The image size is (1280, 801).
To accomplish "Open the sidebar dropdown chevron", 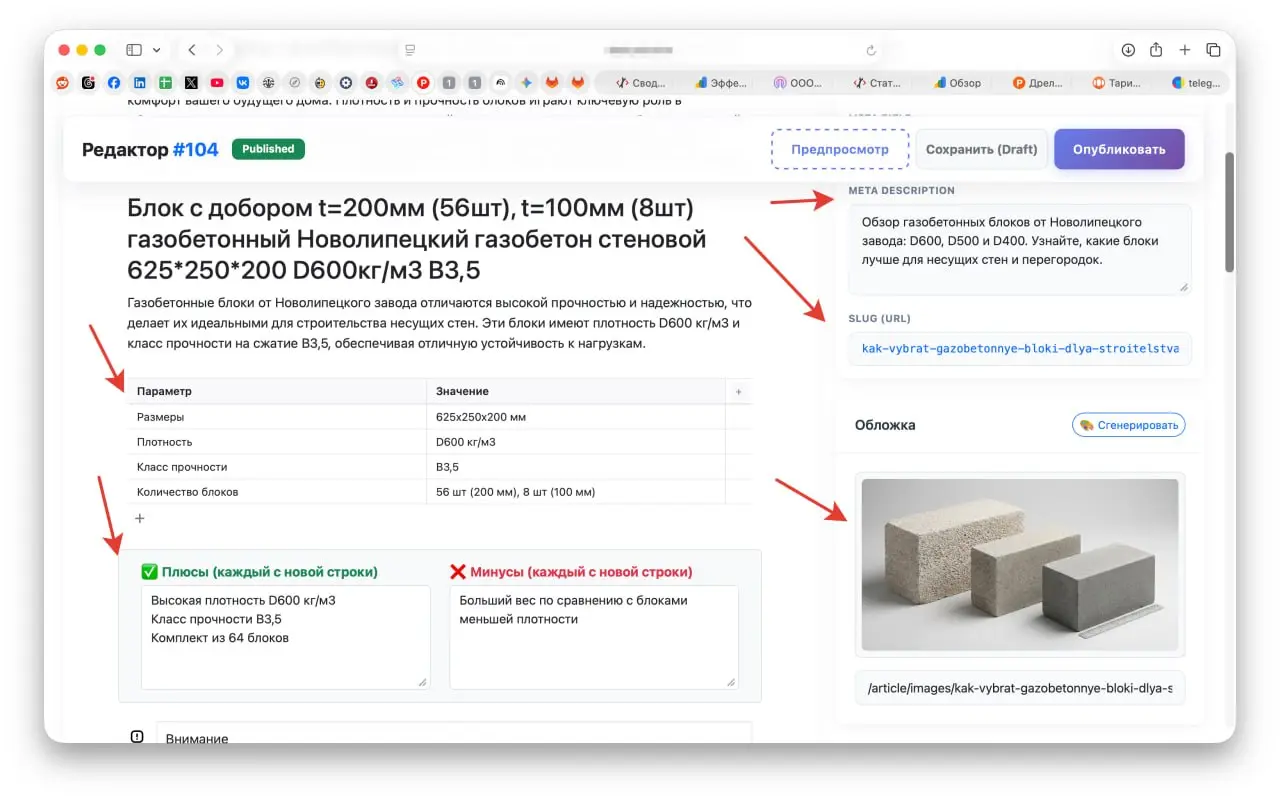I will tap(157, 50).
